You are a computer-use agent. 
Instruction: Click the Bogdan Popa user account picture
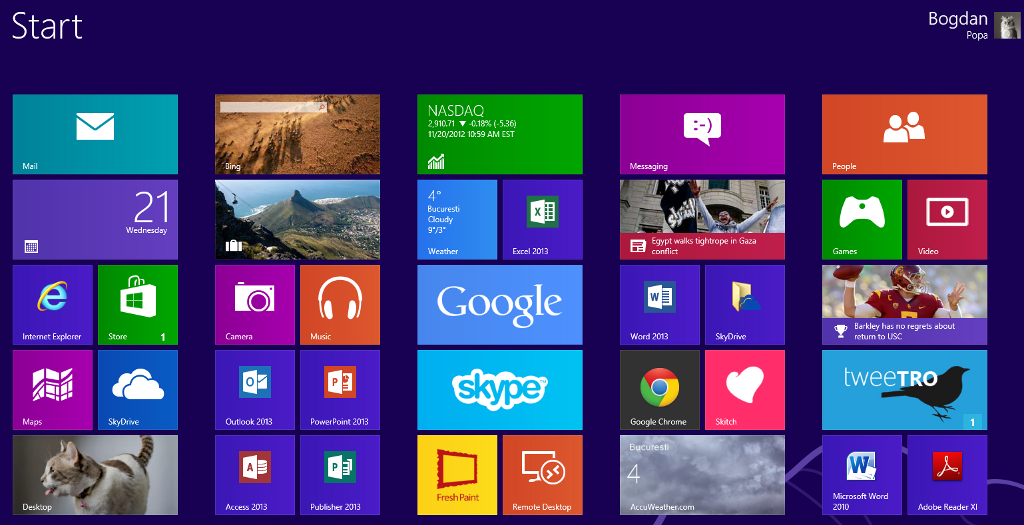point(1006,26)
